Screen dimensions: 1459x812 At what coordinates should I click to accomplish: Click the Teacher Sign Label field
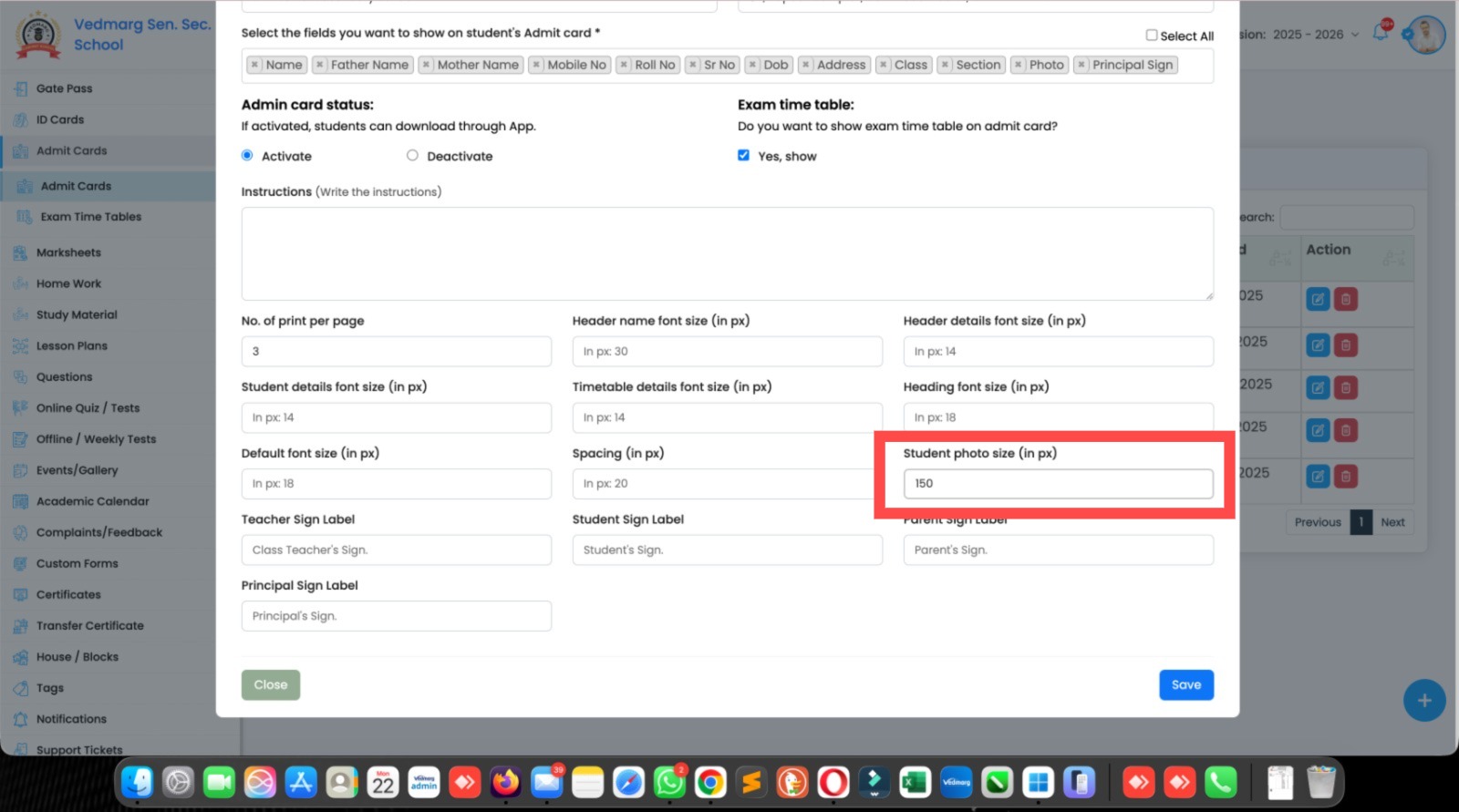[396, 550]
